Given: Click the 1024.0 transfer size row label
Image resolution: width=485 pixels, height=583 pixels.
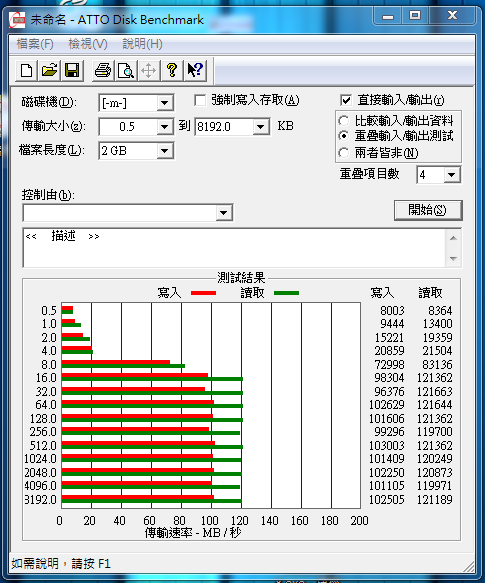Looking at the screenshot, I should (41, 458).
